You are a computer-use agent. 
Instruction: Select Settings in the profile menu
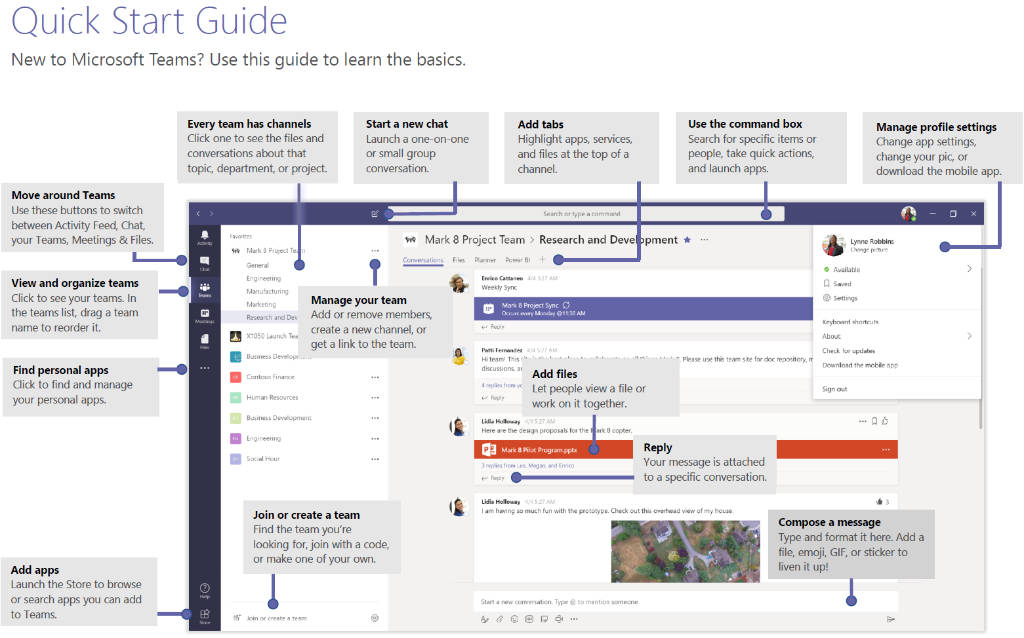tap(845, 298)
